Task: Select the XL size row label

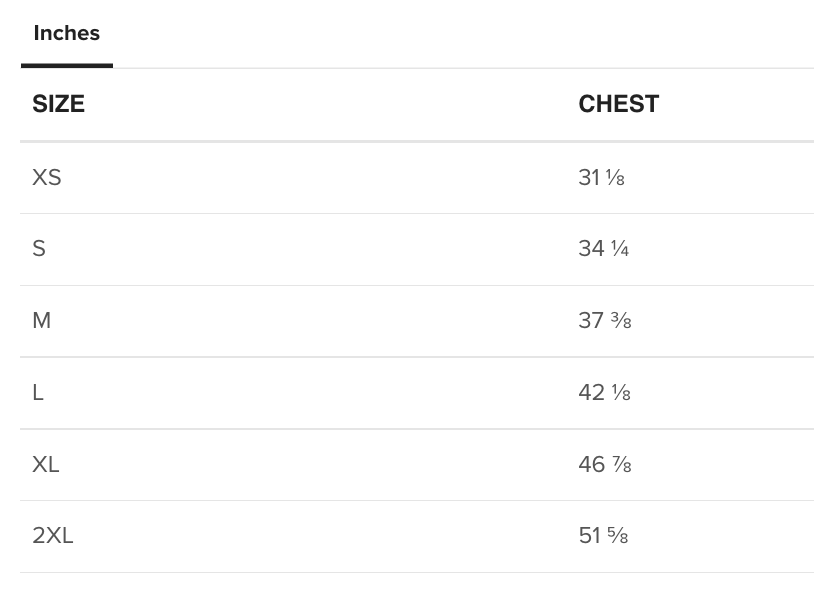Action: coord(46,464)
